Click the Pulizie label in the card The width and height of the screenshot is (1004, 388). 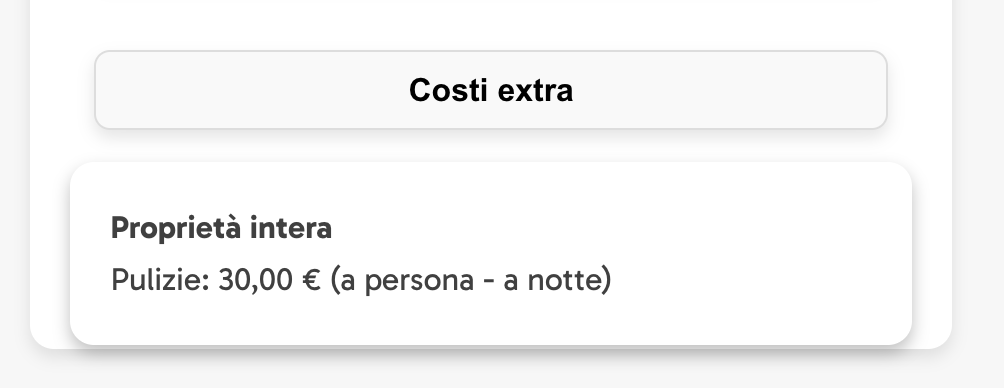157,280
